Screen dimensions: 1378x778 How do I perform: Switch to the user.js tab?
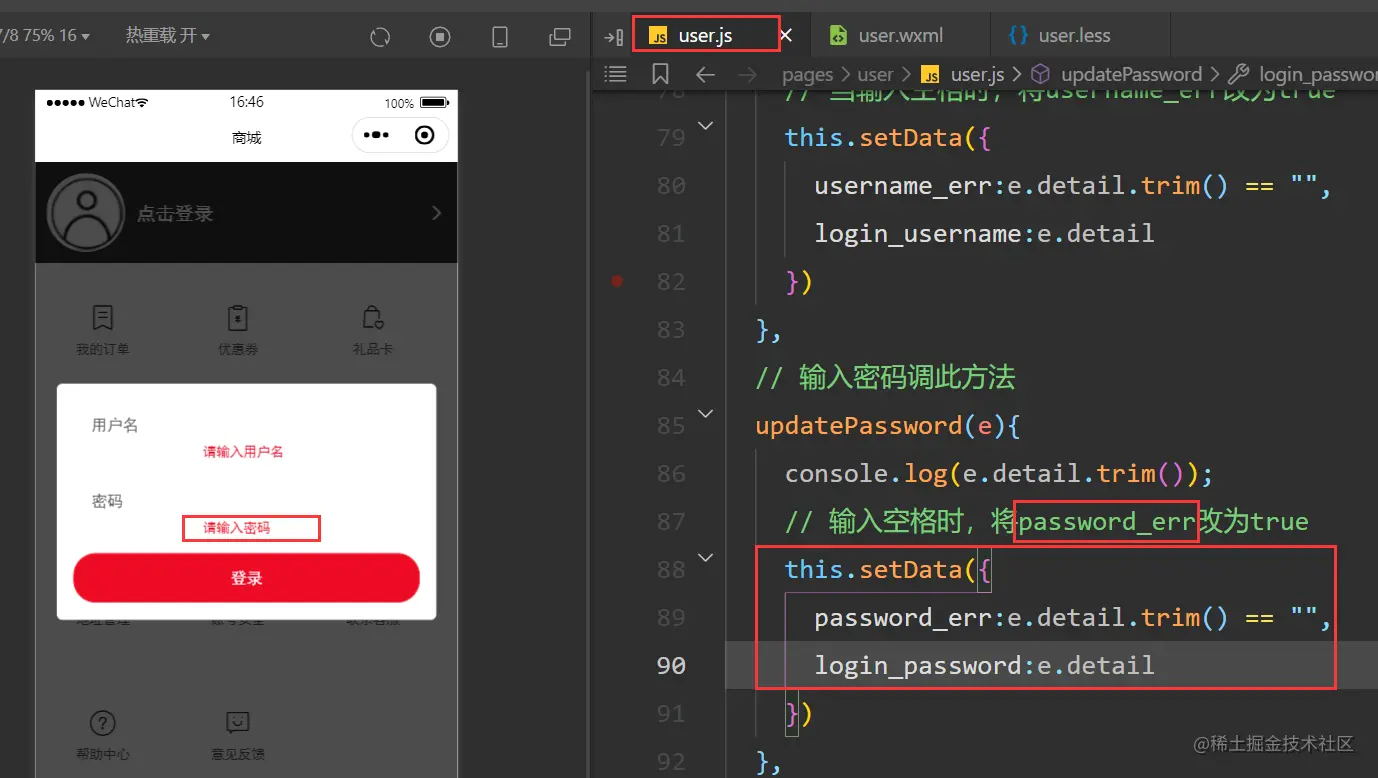[705, 36]
